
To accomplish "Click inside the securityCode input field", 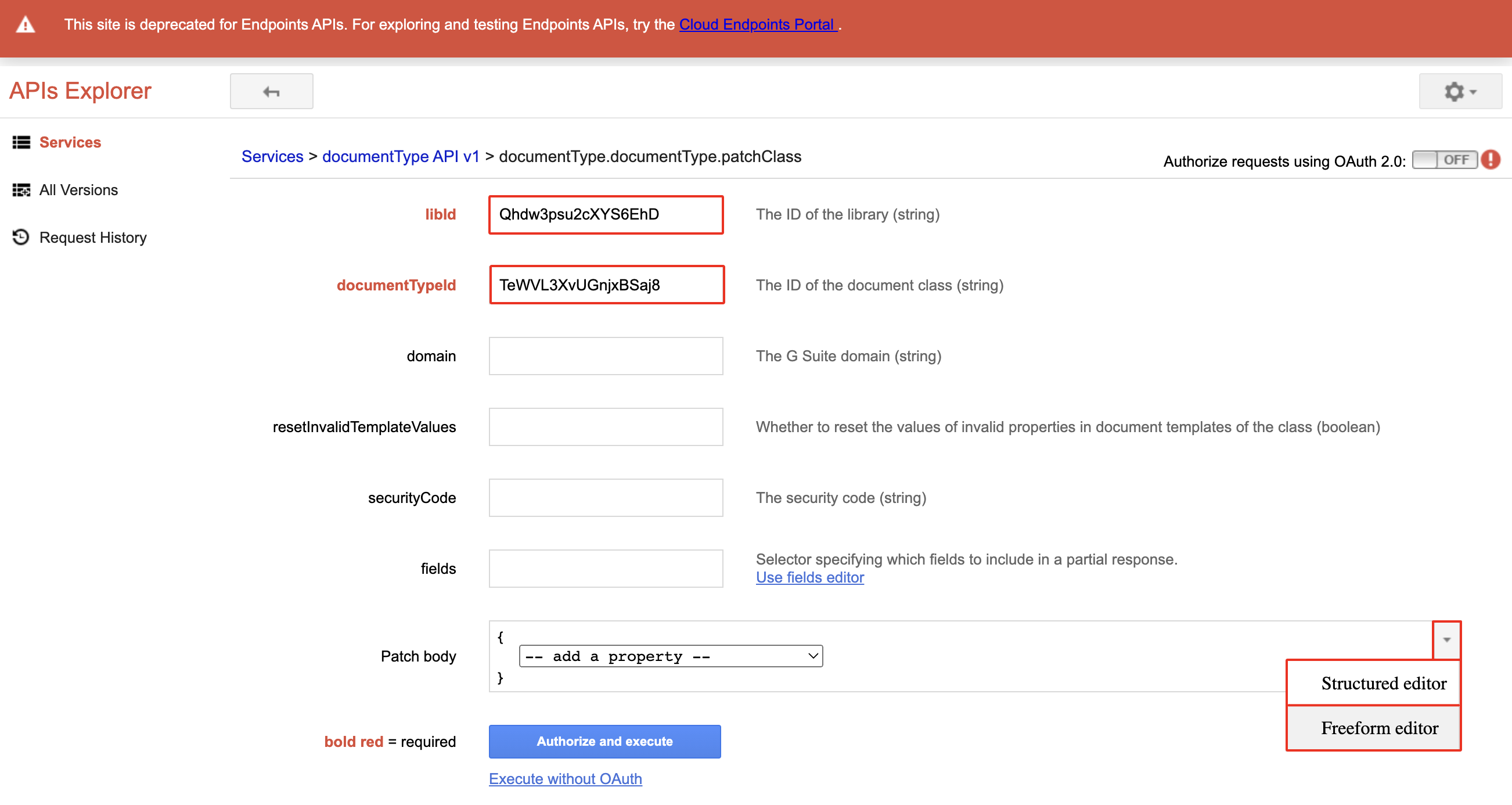I will (605, 497).
